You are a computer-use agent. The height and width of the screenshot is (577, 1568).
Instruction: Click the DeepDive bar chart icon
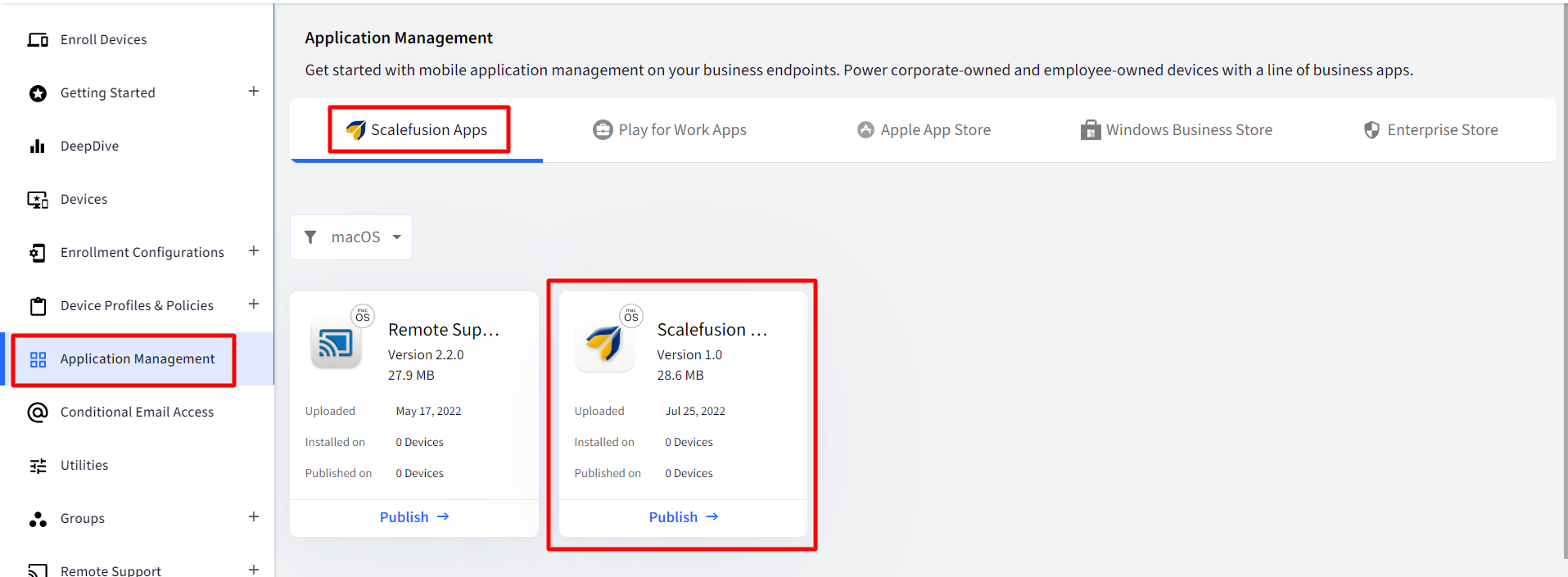38,147
